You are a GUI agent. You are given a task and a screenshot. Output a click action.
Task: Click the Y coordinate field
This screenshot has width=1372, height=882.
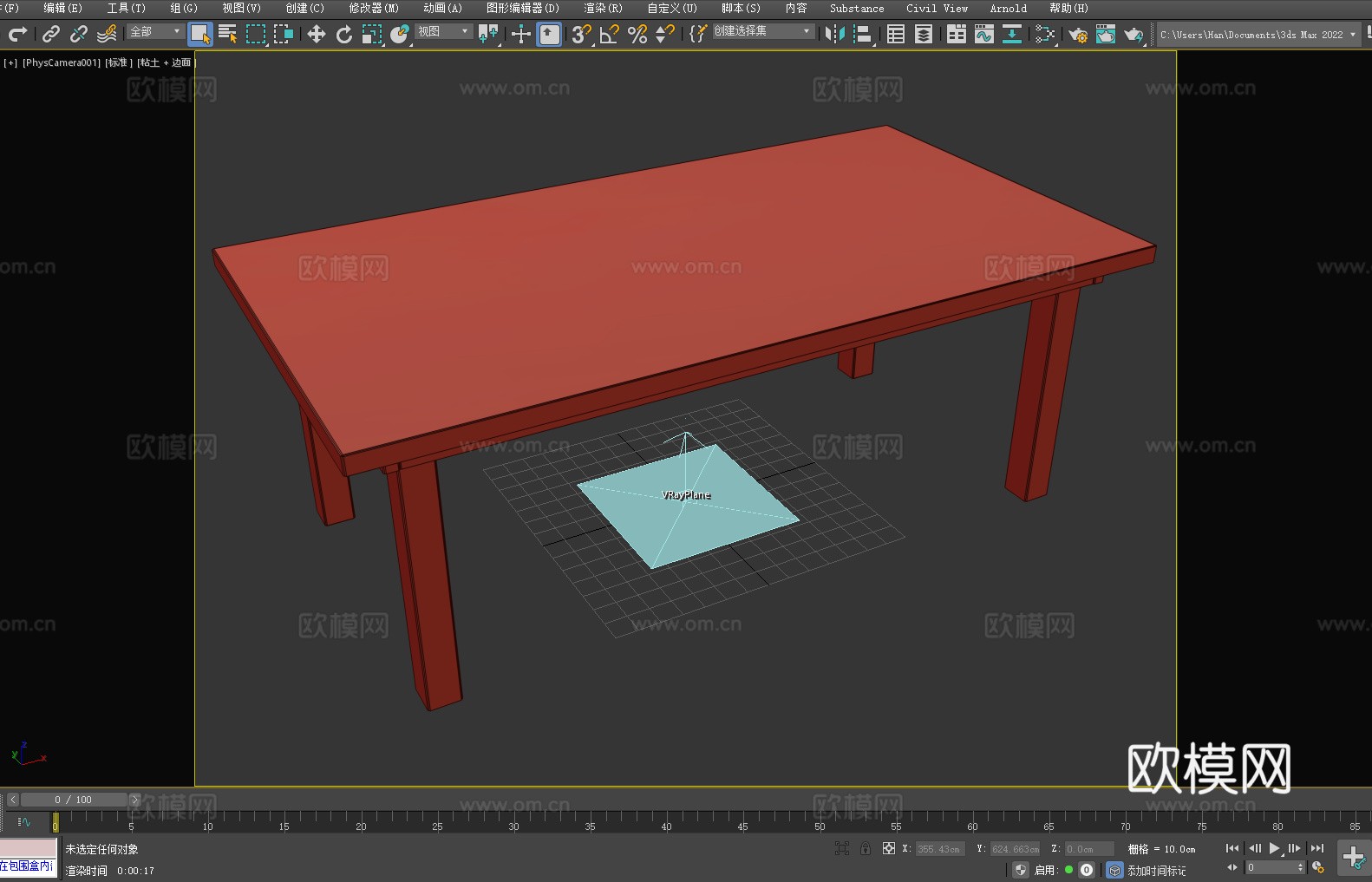[1015, 849]
